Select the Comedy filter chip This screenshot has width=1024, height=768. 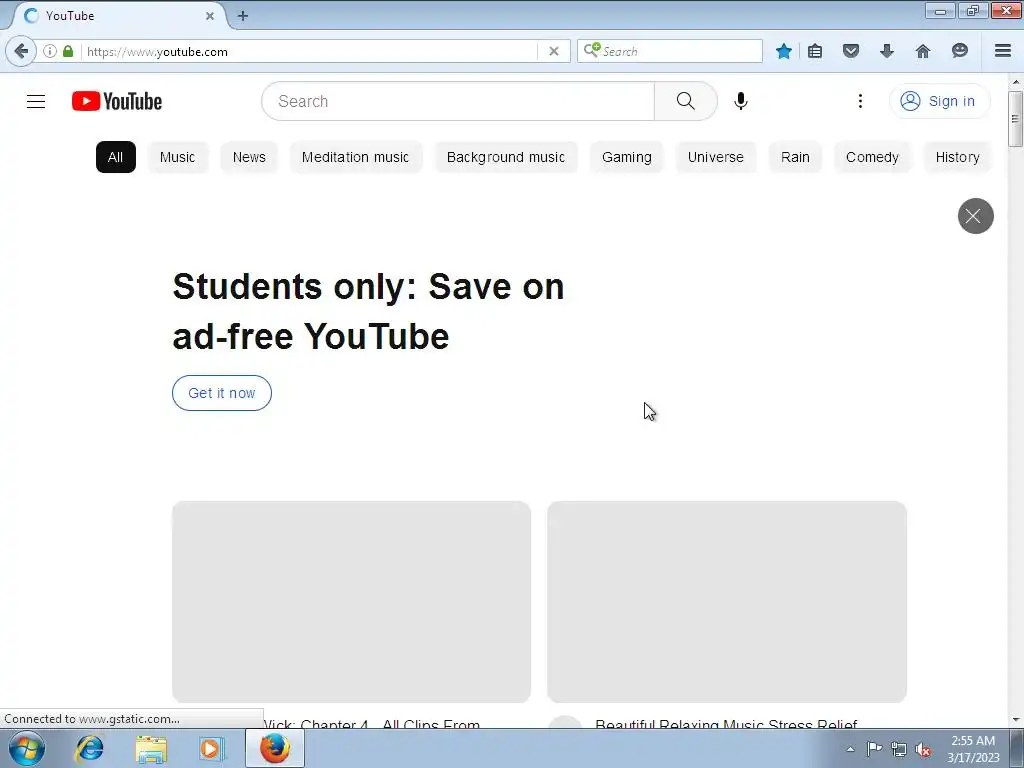point(872,157)
